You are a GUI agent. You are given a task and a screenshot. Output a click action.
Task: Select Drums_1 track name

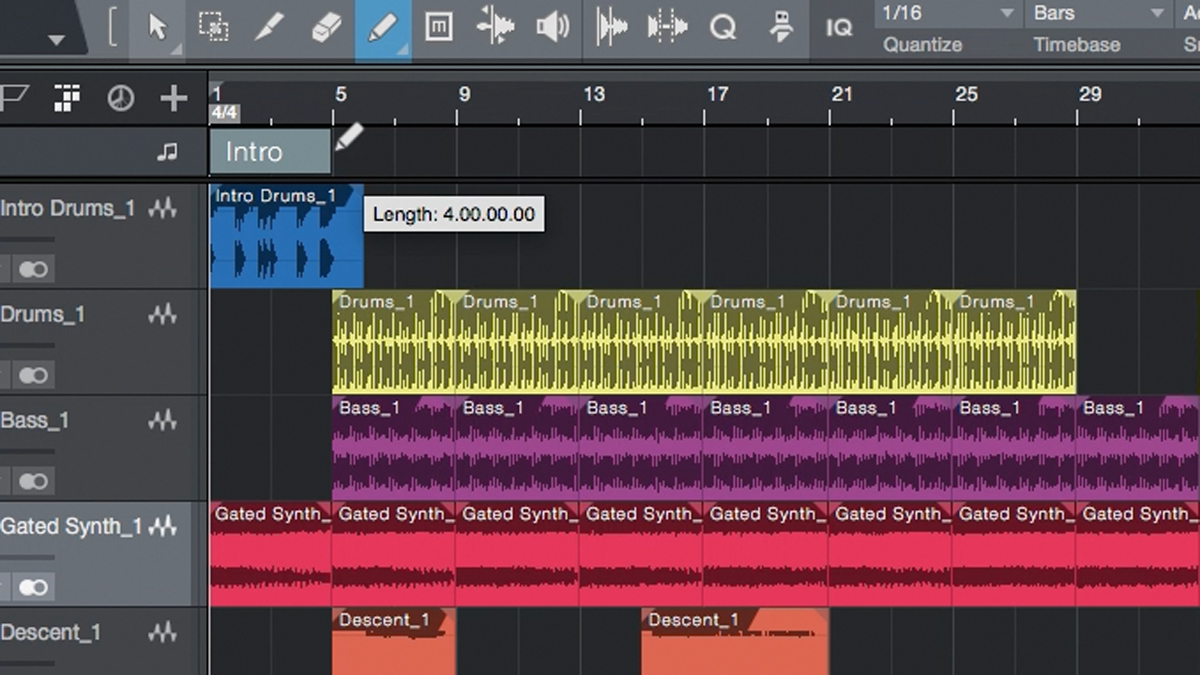pos(43,315)
